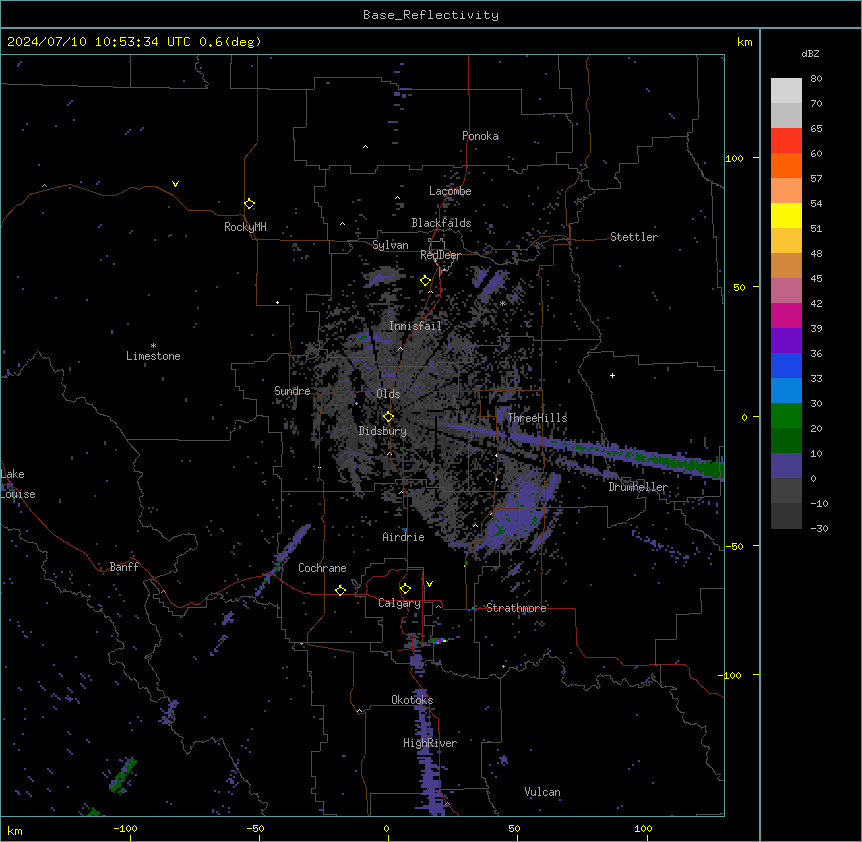Click the Lake Louise label
This screenshot has height=842, width=862.
18,484
